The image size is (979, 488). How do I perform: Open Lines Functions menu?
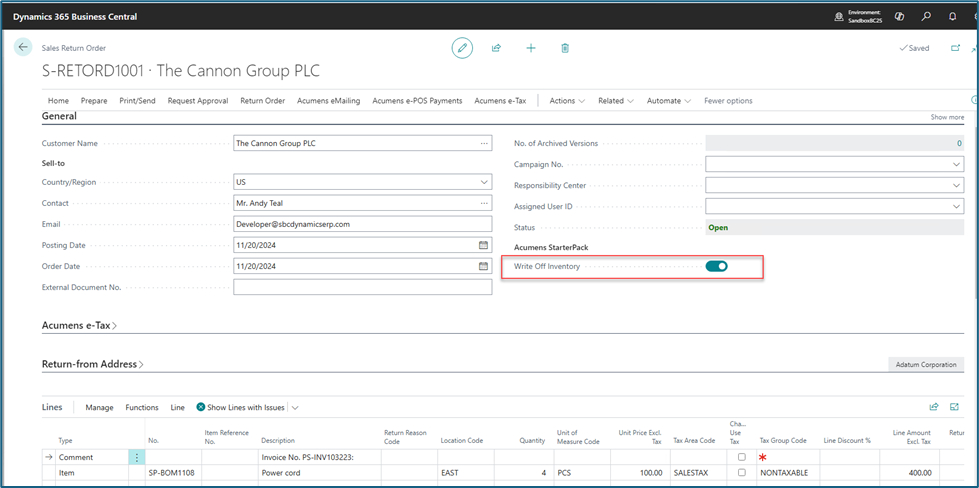tap(142, 407)
